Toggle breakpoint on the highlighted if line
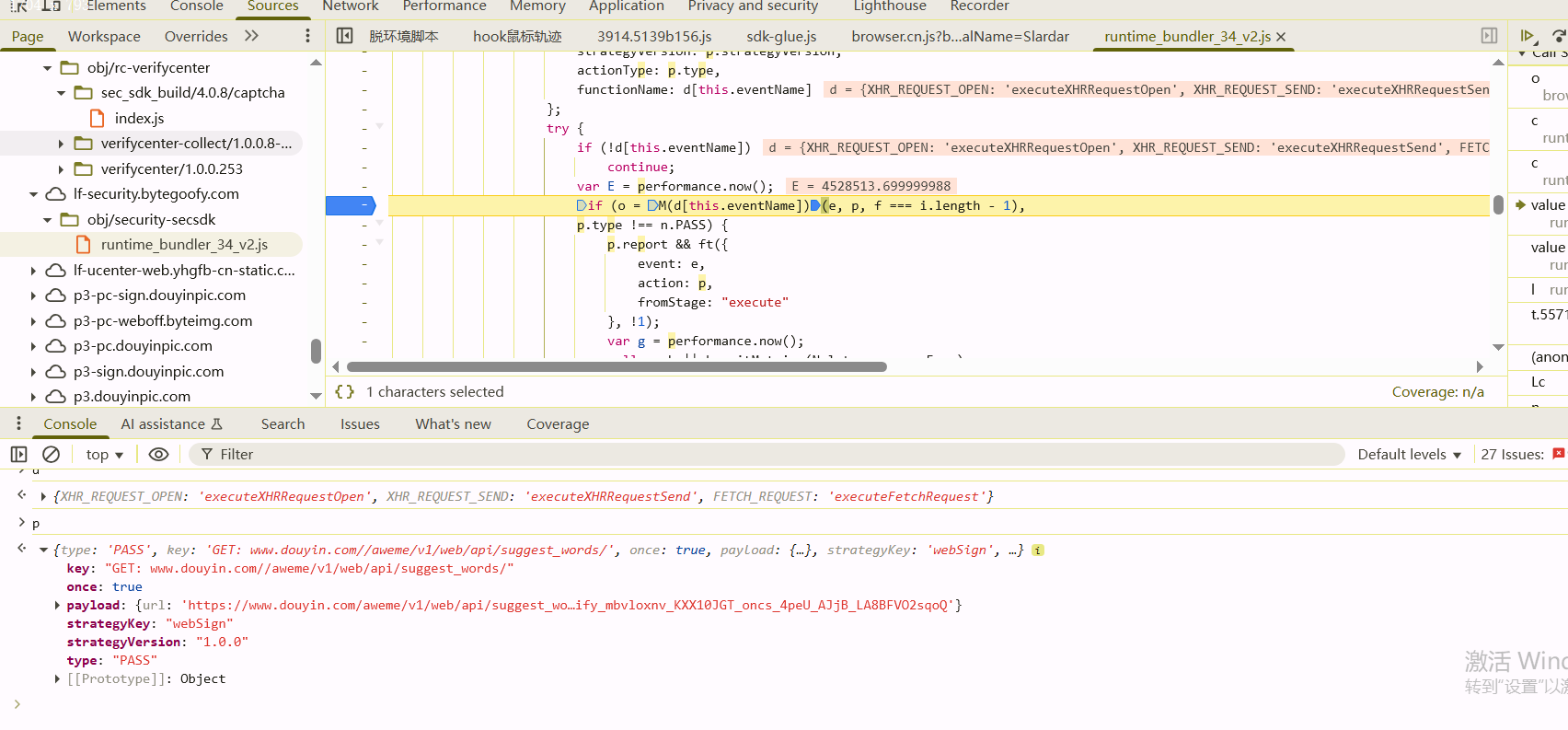The height and width of the screenshot is (730, 1568). (350, 205)
